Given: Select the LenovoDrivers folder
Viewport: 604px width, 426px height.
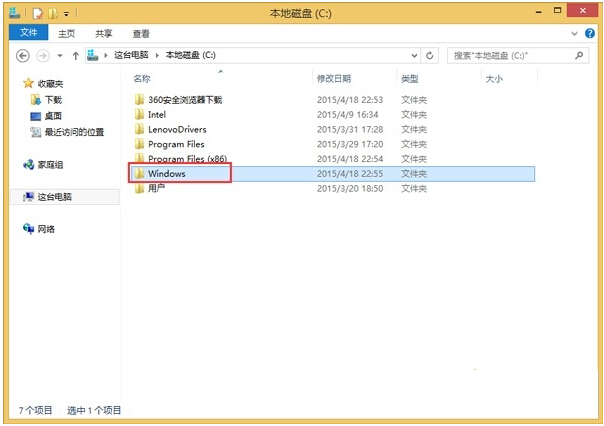Looking at the screenshot, I should coord(176,130).
